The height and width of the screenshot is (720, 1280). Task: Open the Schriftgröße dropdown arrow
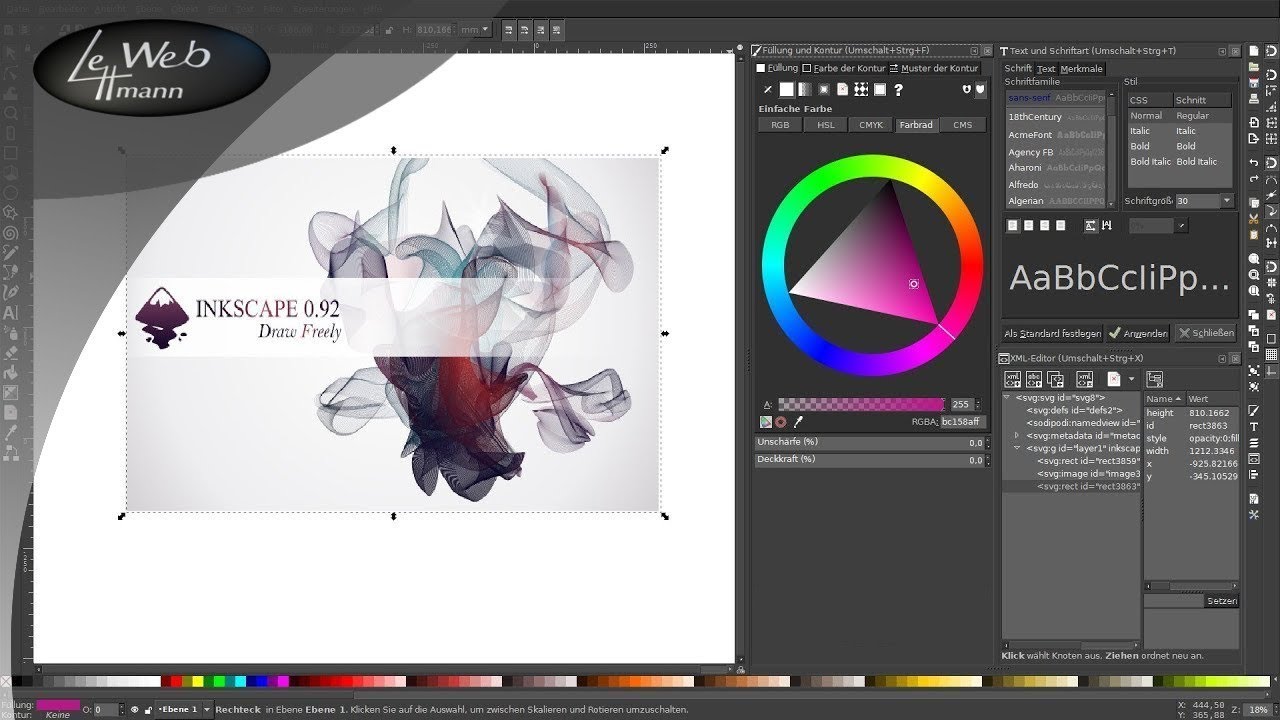pyautogui.click(x=1227, y=200)
